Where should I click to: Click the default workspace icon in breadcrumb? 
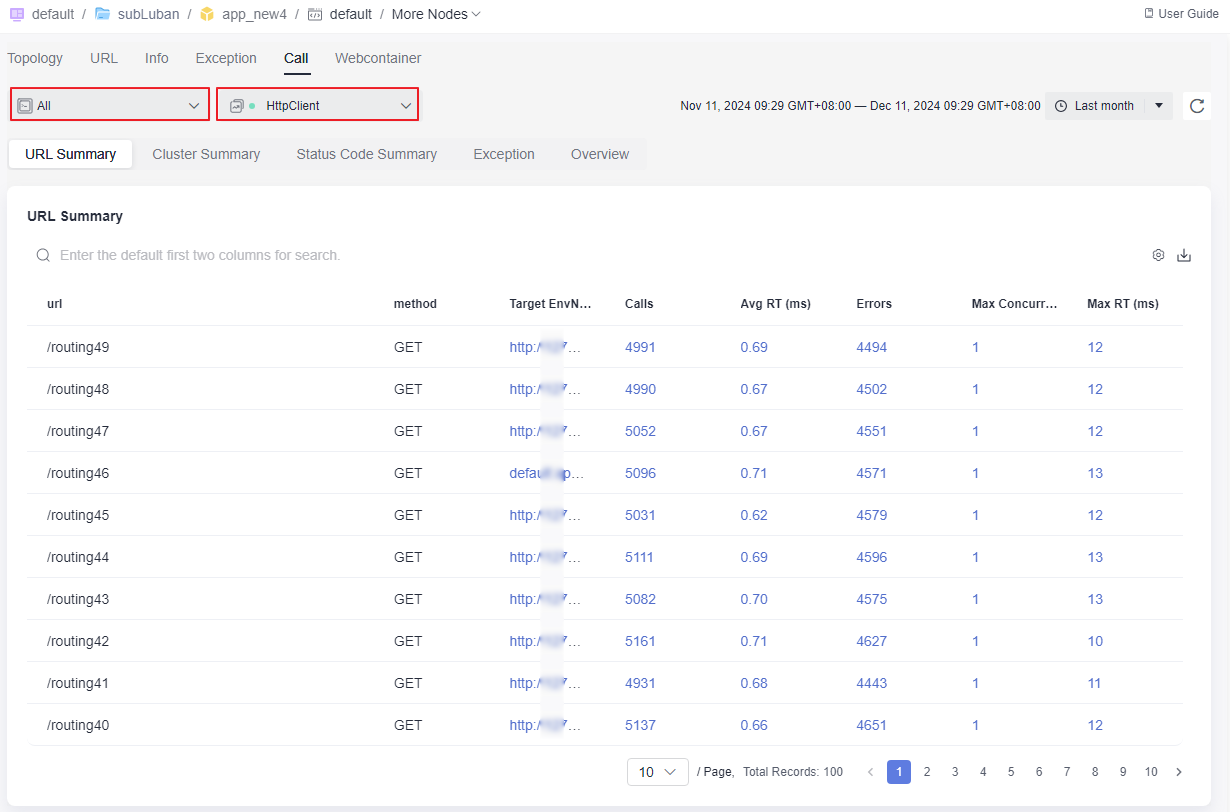16,14
